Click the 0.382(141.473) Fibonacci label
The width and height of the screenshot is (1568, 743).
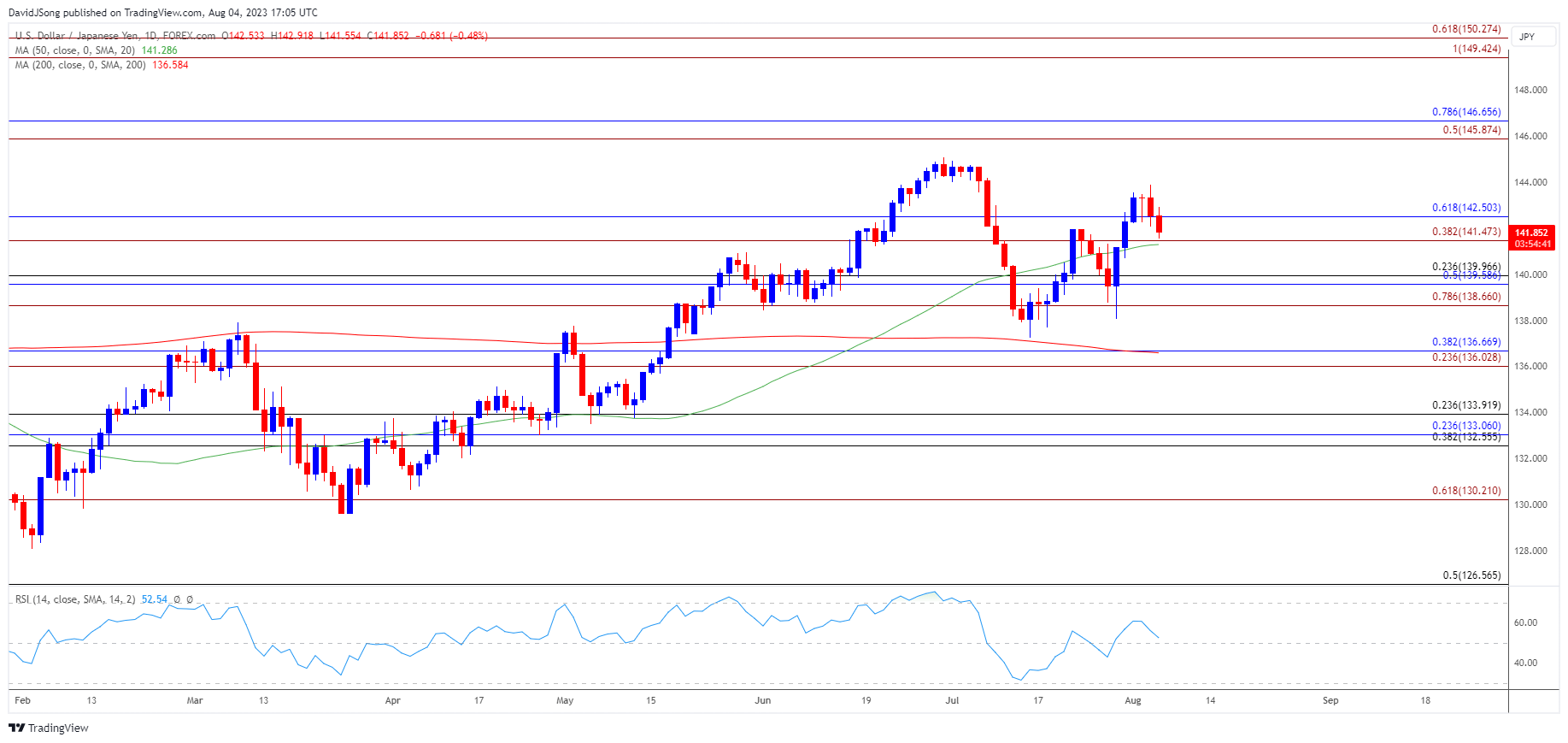1466,232
